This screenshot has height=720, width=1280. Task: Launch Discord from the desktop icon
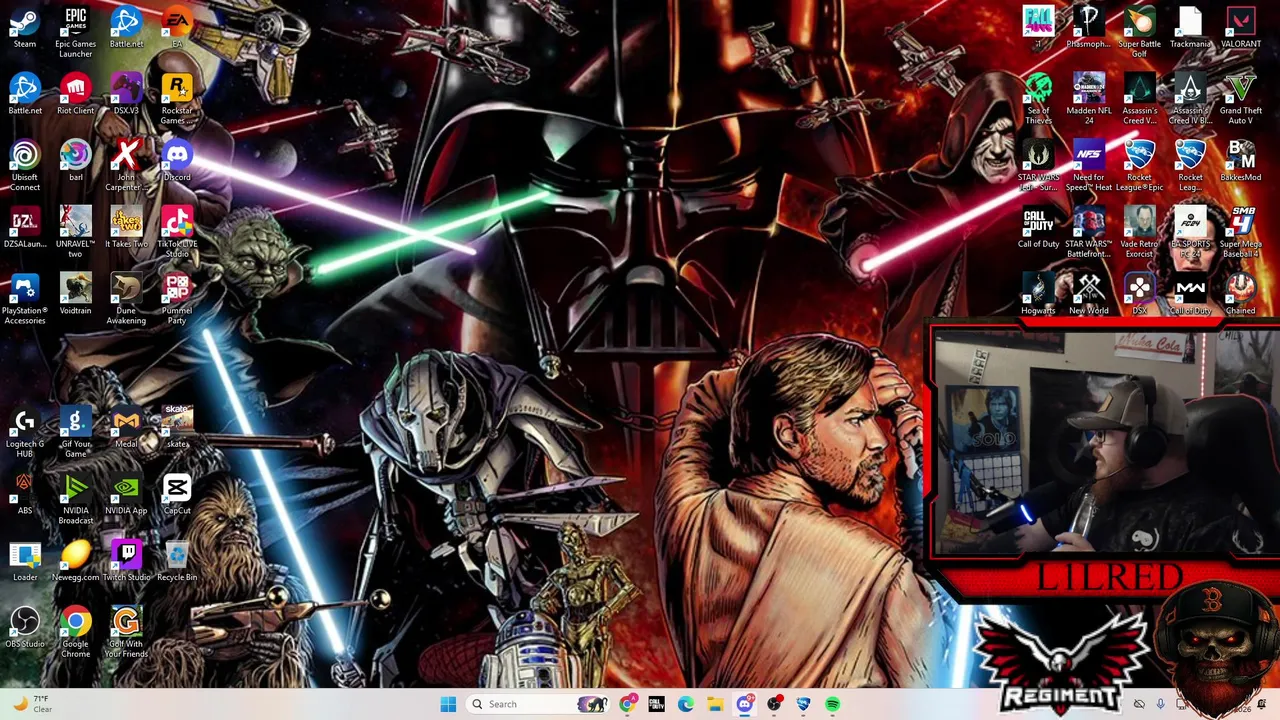click(177, 162)
